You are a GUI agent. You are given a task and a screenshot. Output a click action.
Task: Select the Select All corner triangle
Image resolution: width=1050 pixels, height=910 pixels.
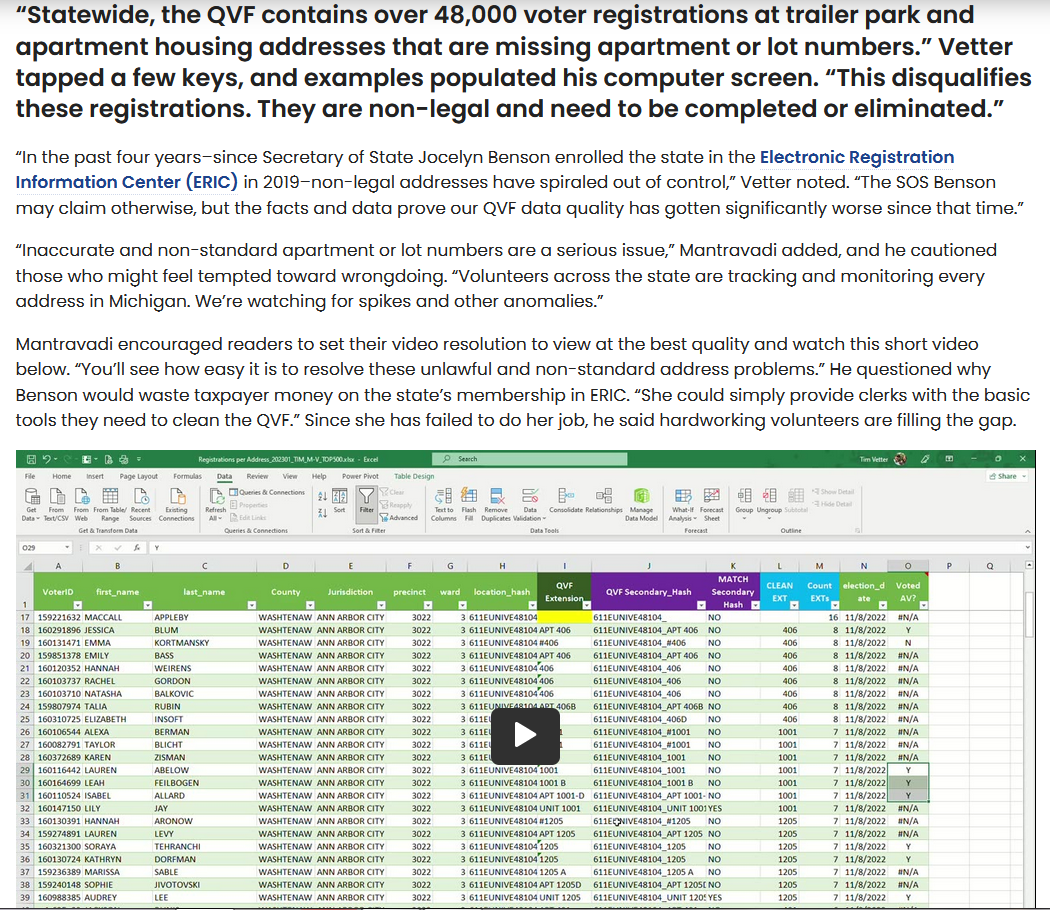coord(27,566)
